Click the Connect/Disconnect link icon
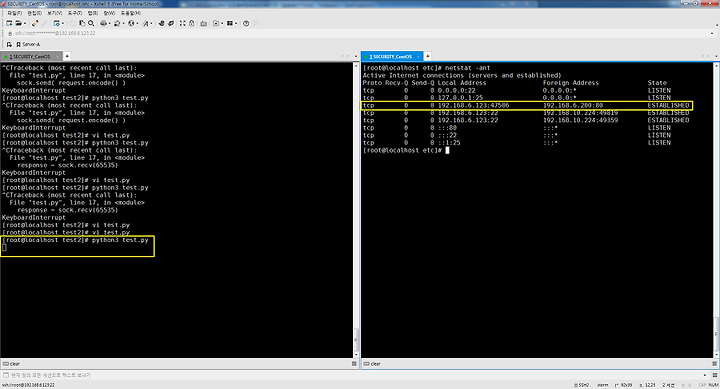This screenshot has height=389, width=720. pos(35,23)
